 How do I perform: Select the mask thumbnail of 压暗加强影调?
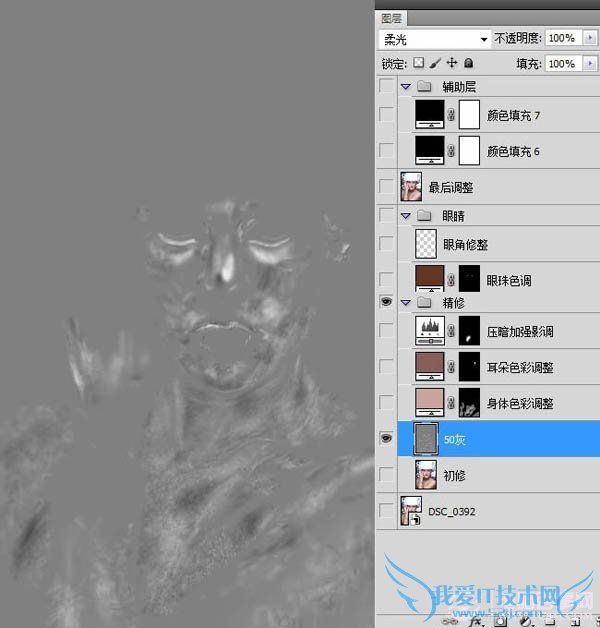click(469, 331)
